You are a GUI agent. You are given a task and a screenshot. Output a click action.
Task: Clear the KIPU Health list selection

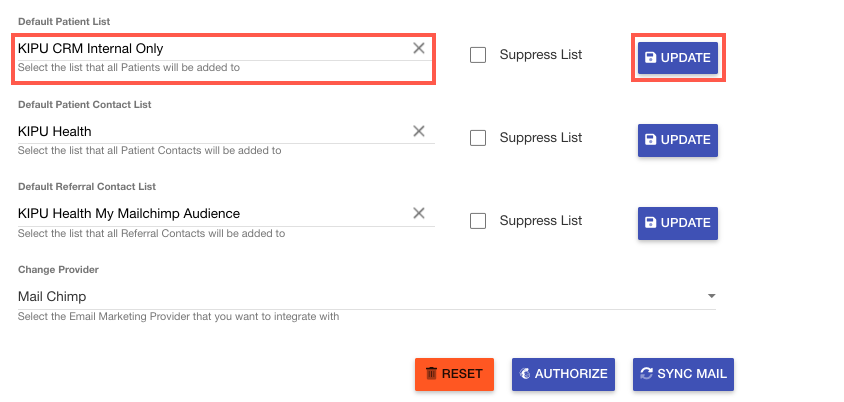pos(419,131)
